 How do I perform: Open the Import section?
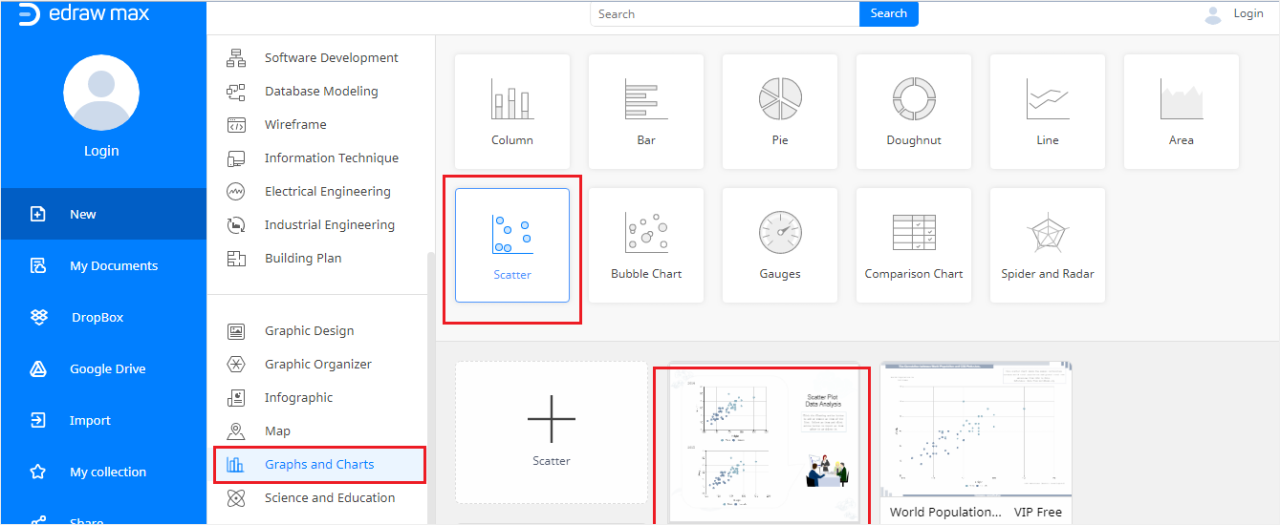click(x=103, y=420)
